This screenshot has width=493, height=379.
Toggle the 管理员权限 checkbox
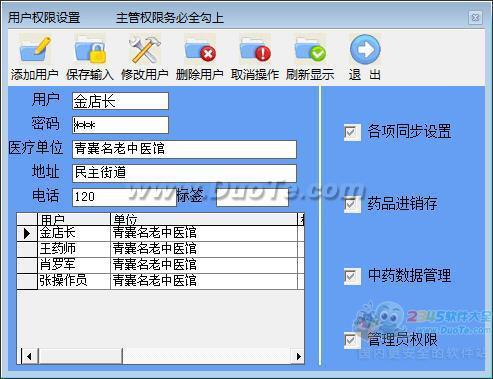tap(352, 340)
